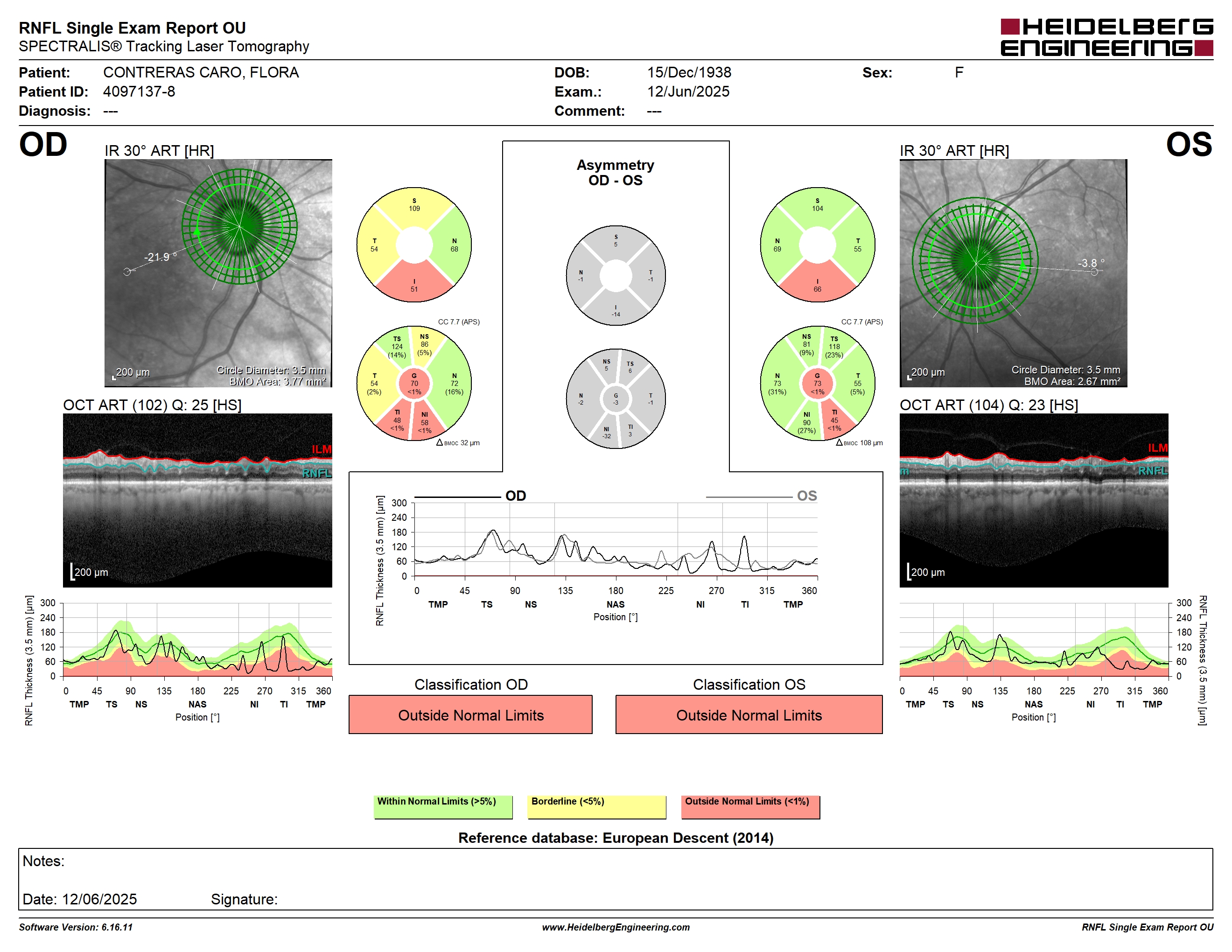This screenshot has height=952, width=1232.
Task: Click the patient name CONTRERAS CARO, FLORA
Action: [201, 72]
